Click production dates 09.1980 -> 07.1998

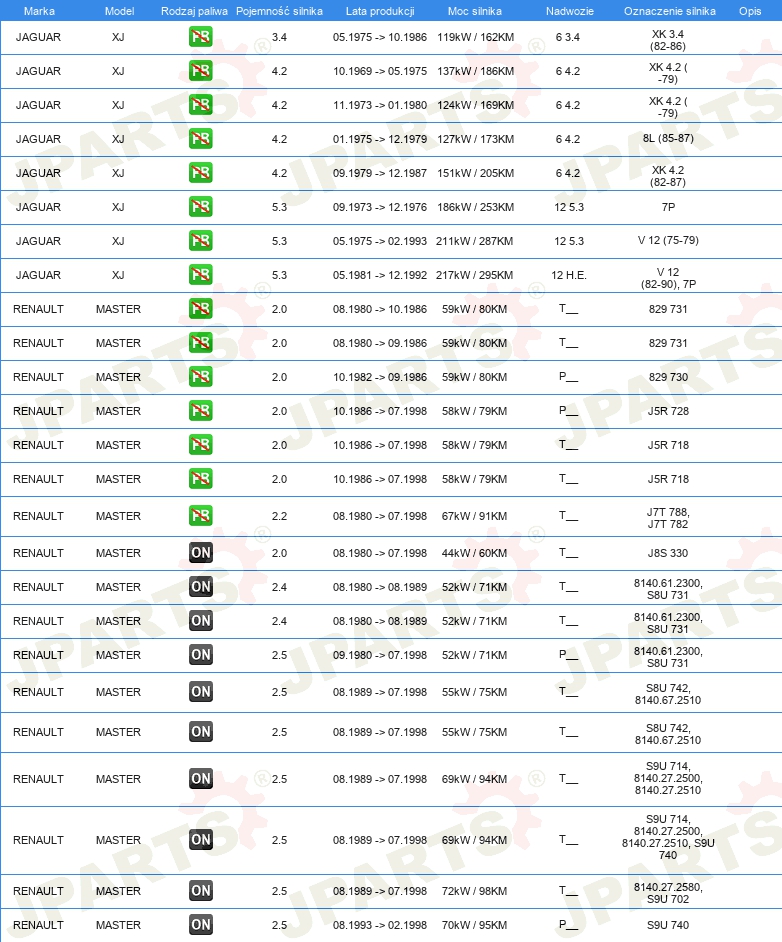coord(380,655)
